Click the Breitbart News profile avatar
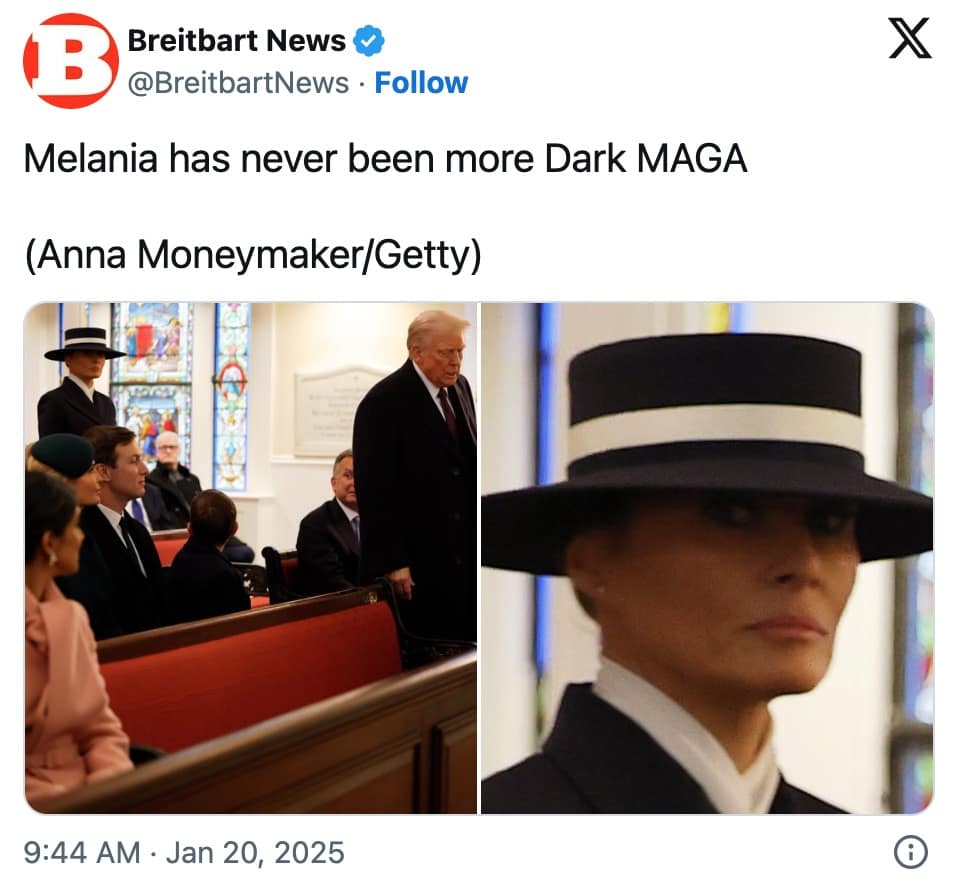 [x=70, y=61]
